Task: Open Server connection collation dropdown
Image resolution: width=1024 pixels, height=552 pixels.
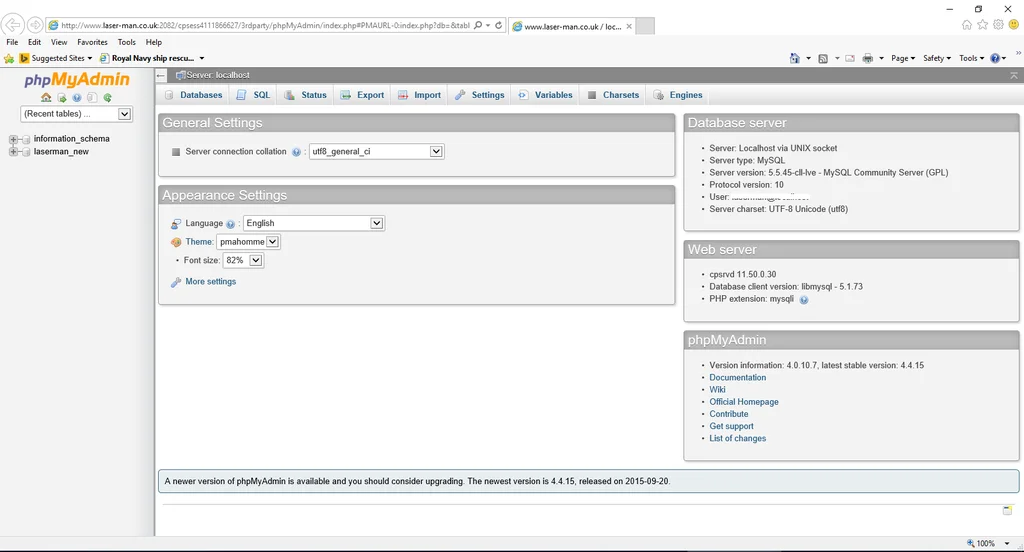Action: (376, 152)
